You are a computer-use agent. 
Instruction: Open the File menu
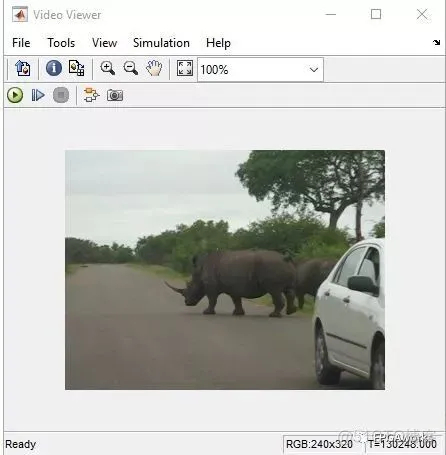[21, 43]
